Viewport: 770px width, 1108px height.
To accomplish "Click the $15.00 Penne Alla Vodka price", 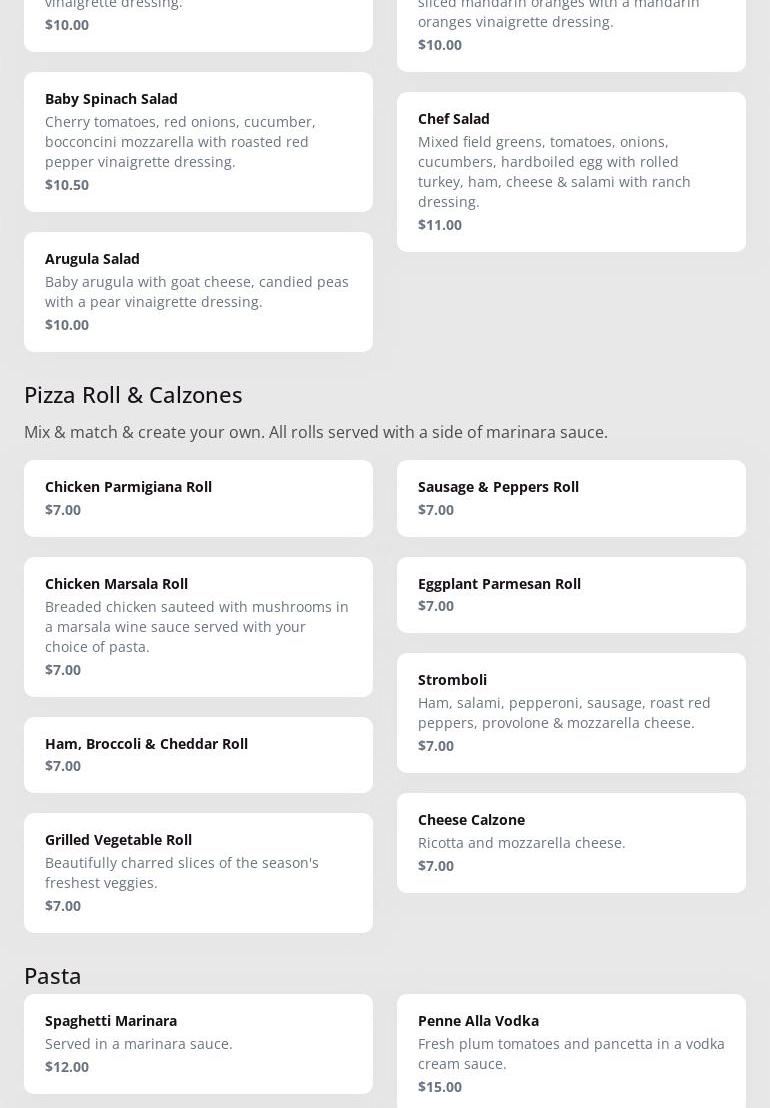I will pos(440,1087).
